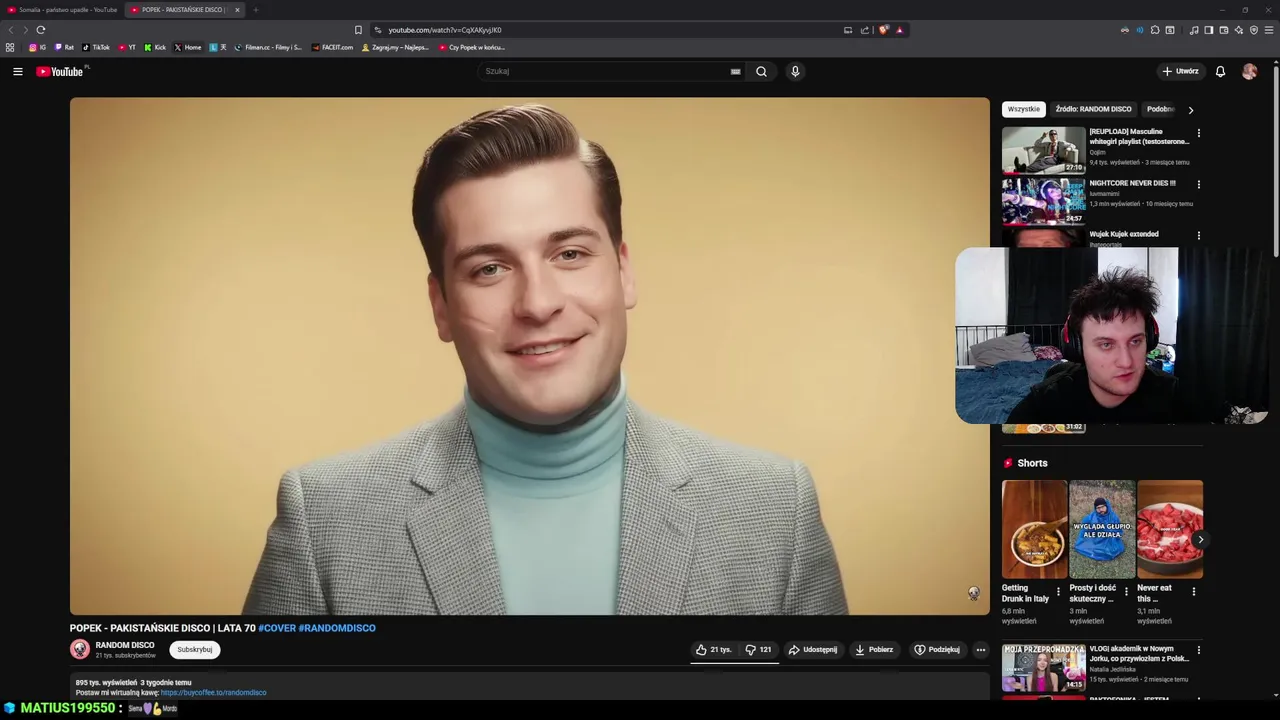The height and width of the screenshot is (720, 1280).
Task: Open the account avatar menu
Action: tap(1249, 71)
